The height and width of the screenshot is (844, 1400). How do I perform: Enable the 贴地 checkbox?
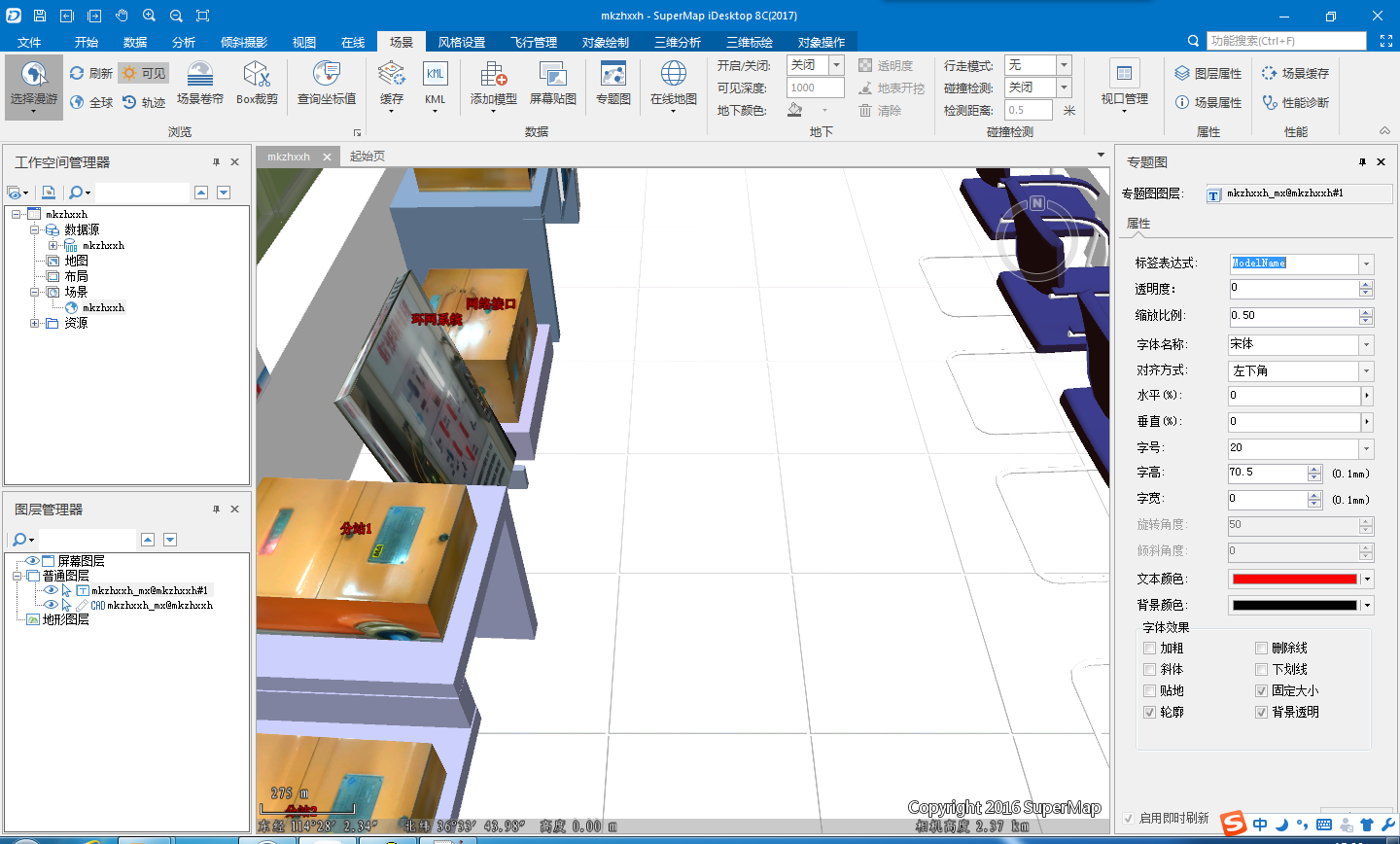click(1150, 690)
